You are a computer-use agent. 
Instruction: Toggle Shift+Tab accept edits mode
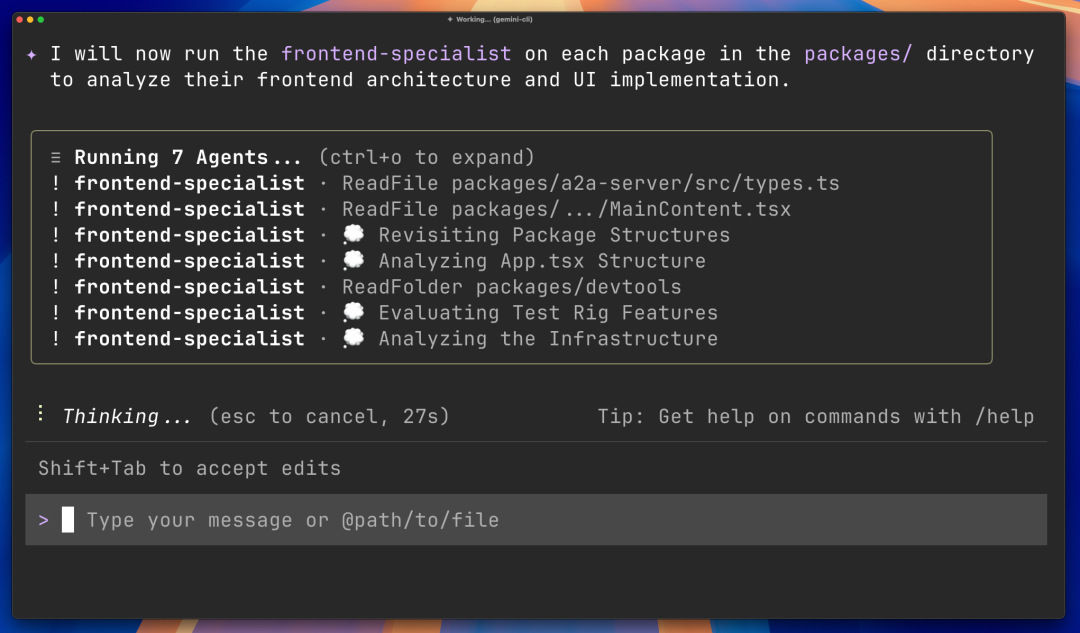[189, 468]
